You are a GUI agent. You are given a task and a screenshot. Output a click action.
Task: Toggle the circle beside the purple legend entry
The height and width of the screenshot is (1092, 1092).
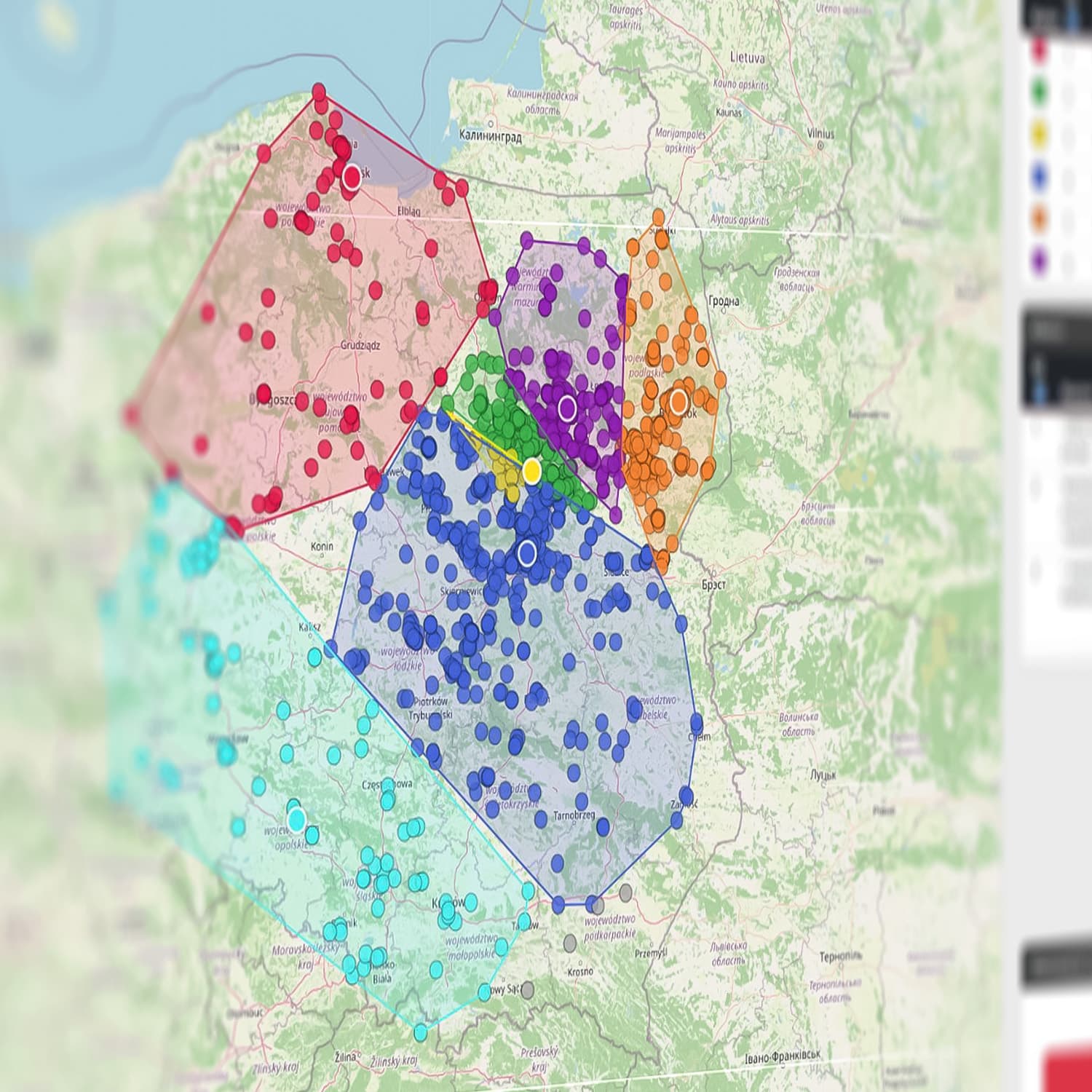[1068, 264]
